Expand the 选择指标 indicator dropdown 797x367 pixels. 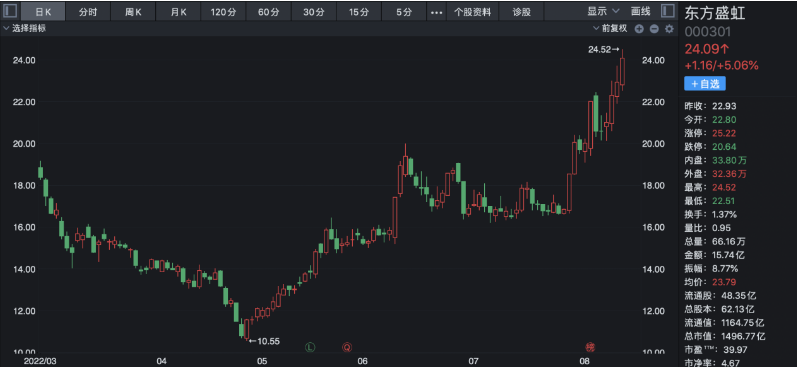point(25,28)
